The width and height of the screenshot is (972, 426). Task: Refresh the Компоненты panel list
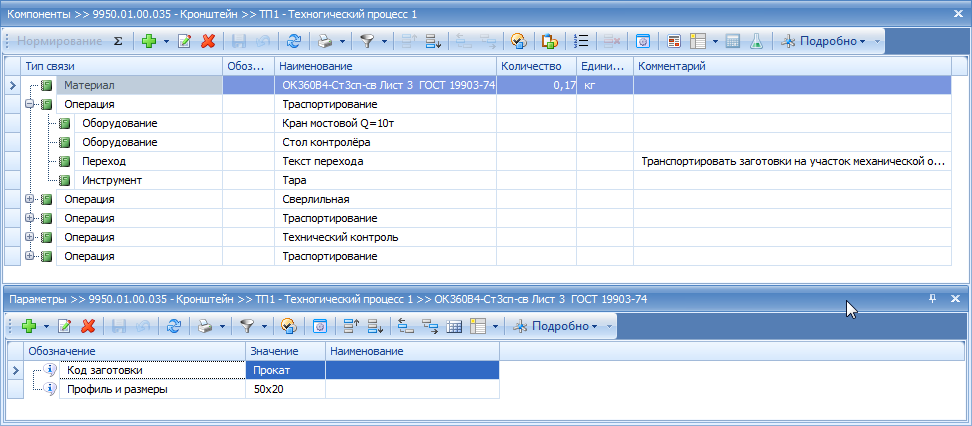[x=293, y=42]
